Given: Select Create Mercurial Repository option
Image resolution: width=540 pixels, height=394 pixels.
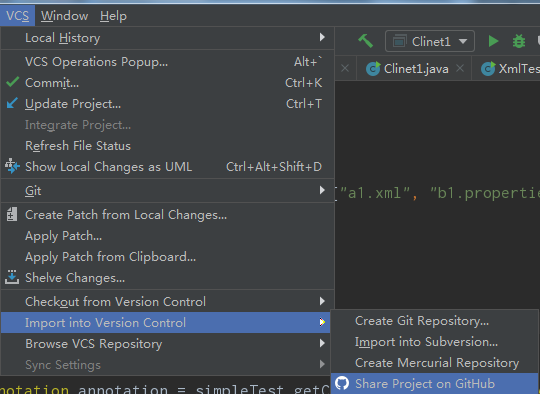Looking at the screenshot, I should point(434,363).
